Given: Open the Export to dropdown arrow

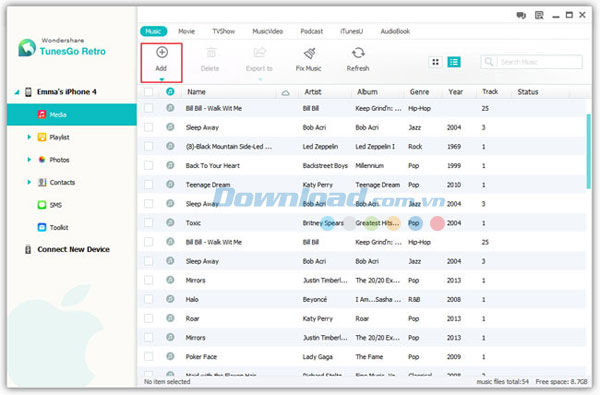Looking at the screenshot, I should coord(260,80).
